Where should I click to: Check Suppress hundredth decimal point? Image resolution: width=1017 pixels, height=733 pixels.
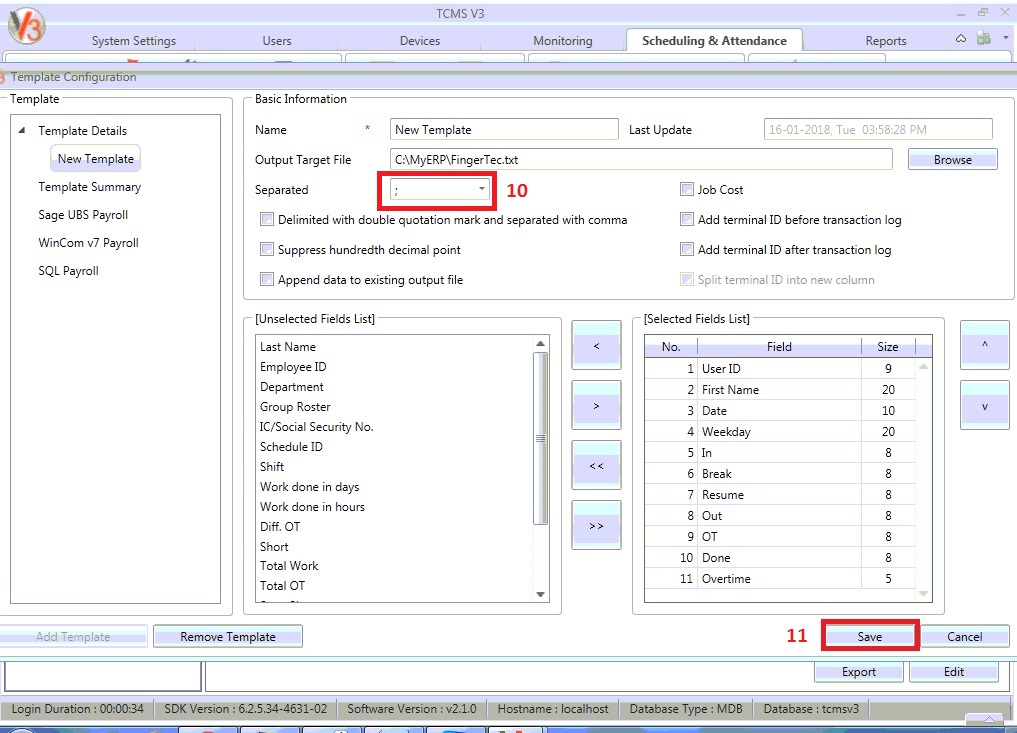coord(267,250)
